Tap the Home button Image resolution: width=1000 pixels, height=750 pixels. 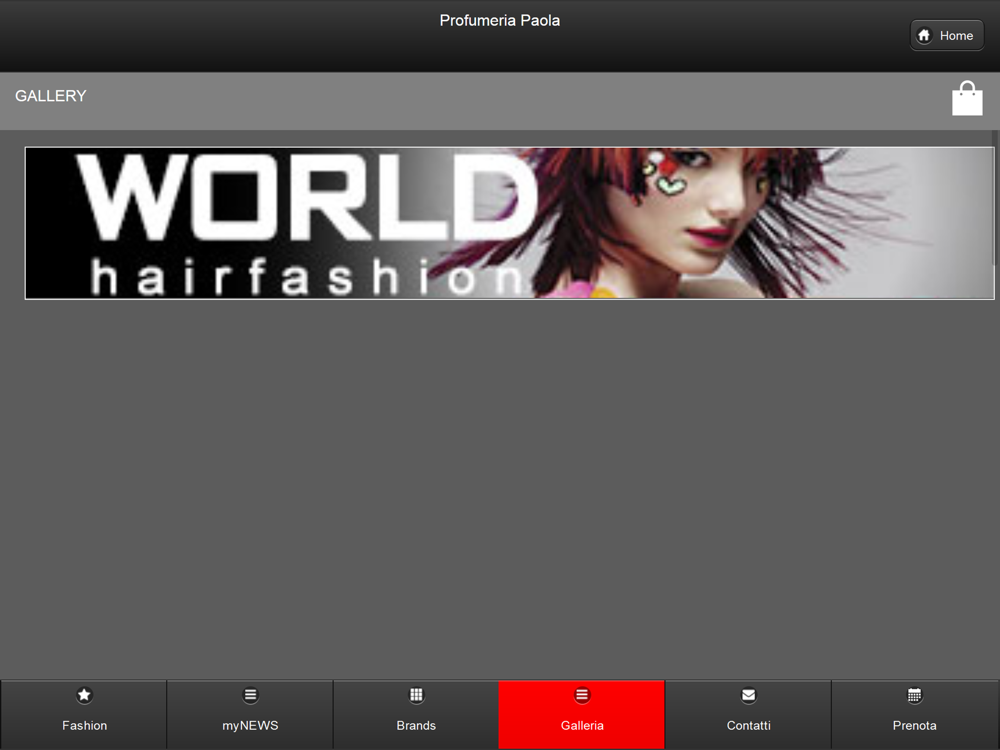pyautogui.click(x=946, y=36)
